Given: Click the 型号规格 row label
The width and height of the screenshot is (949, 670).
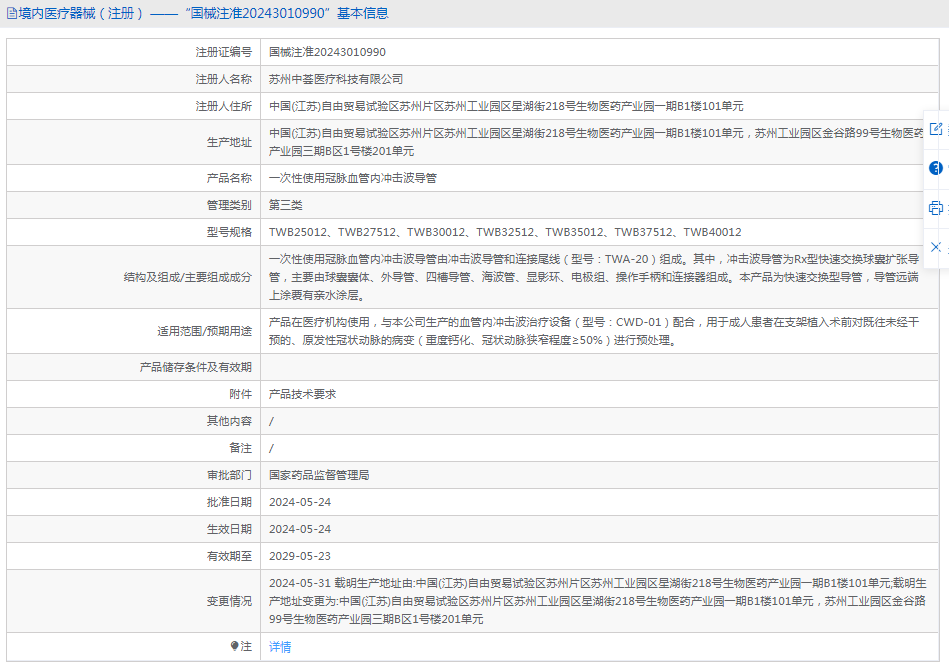Looking at the screenshot, I should tap(229, 232).
